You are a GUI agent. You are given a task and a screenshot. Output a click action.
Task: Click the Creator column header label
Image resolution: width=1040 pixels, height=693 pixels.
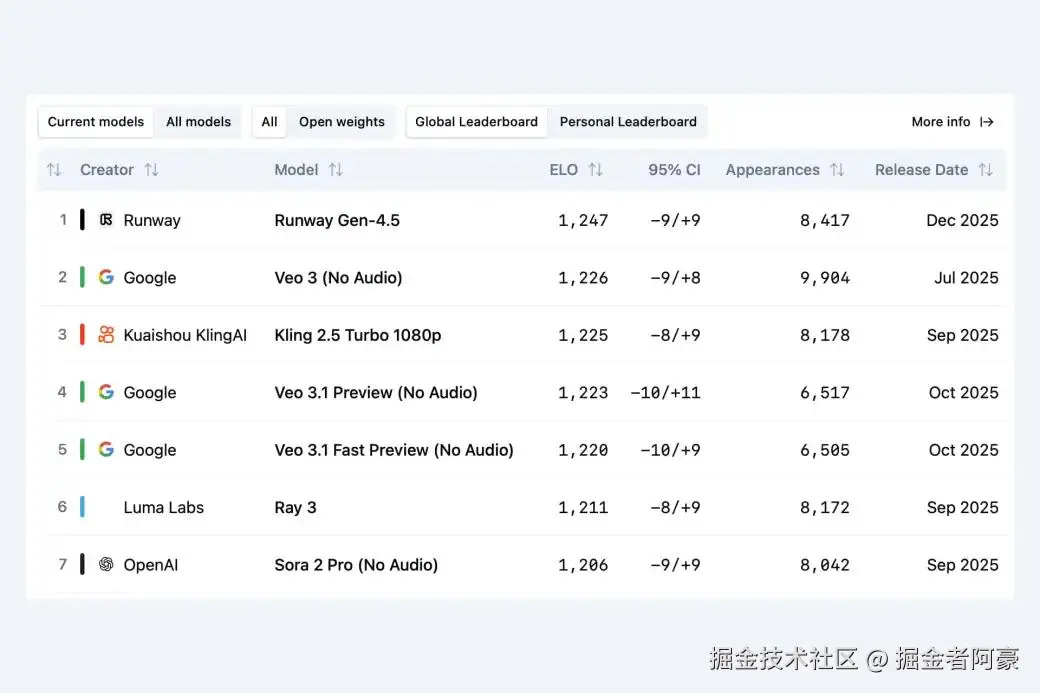(x=107, y=170)
